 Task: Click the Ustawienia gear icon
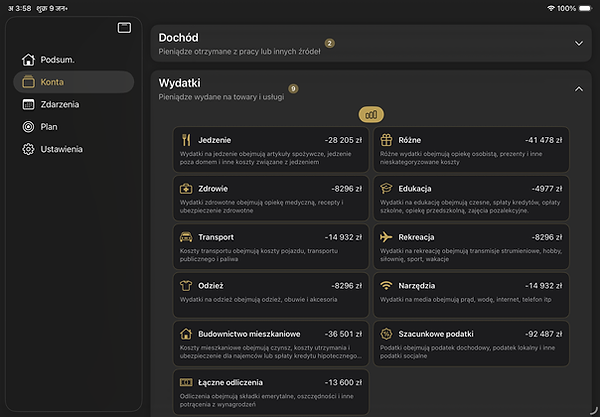click(x=28, y=149)
